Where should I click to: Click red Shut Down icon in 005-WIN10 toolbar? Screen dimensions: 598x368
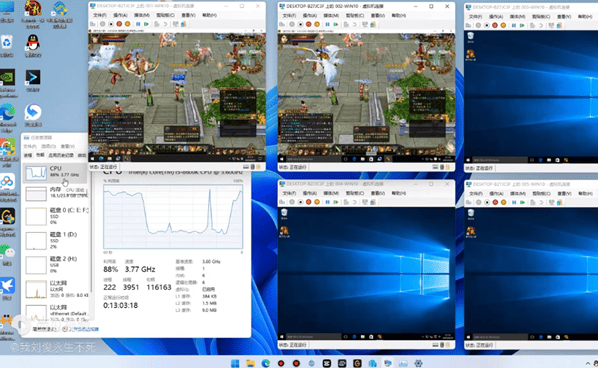point(495,202)
